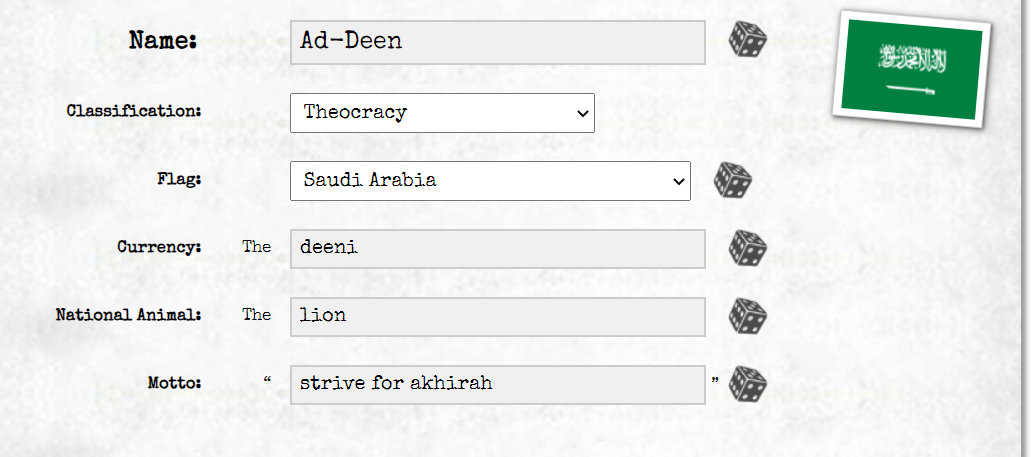Click the bold Name: label
1035x457 pixels.
(163, 40)
